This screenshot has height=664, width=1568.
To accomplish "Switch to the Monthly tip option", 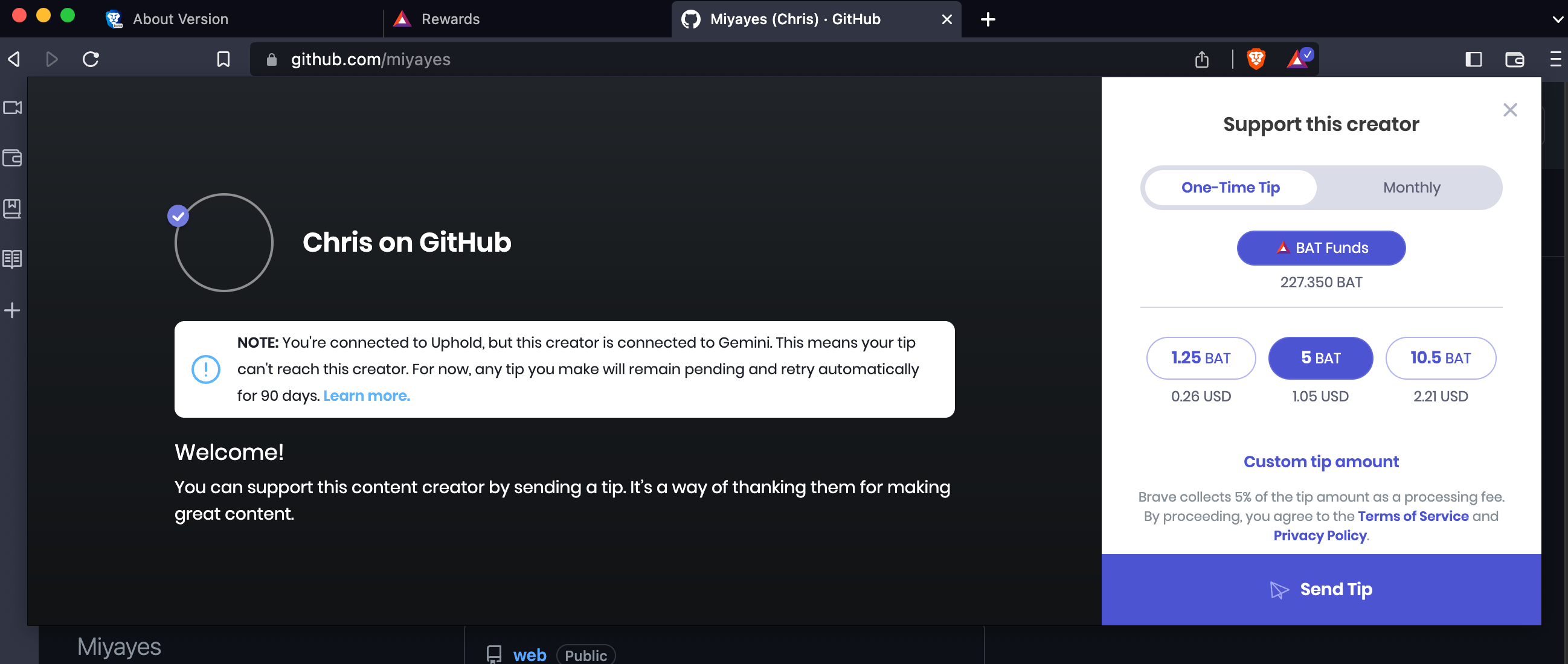I will 1411,187.
